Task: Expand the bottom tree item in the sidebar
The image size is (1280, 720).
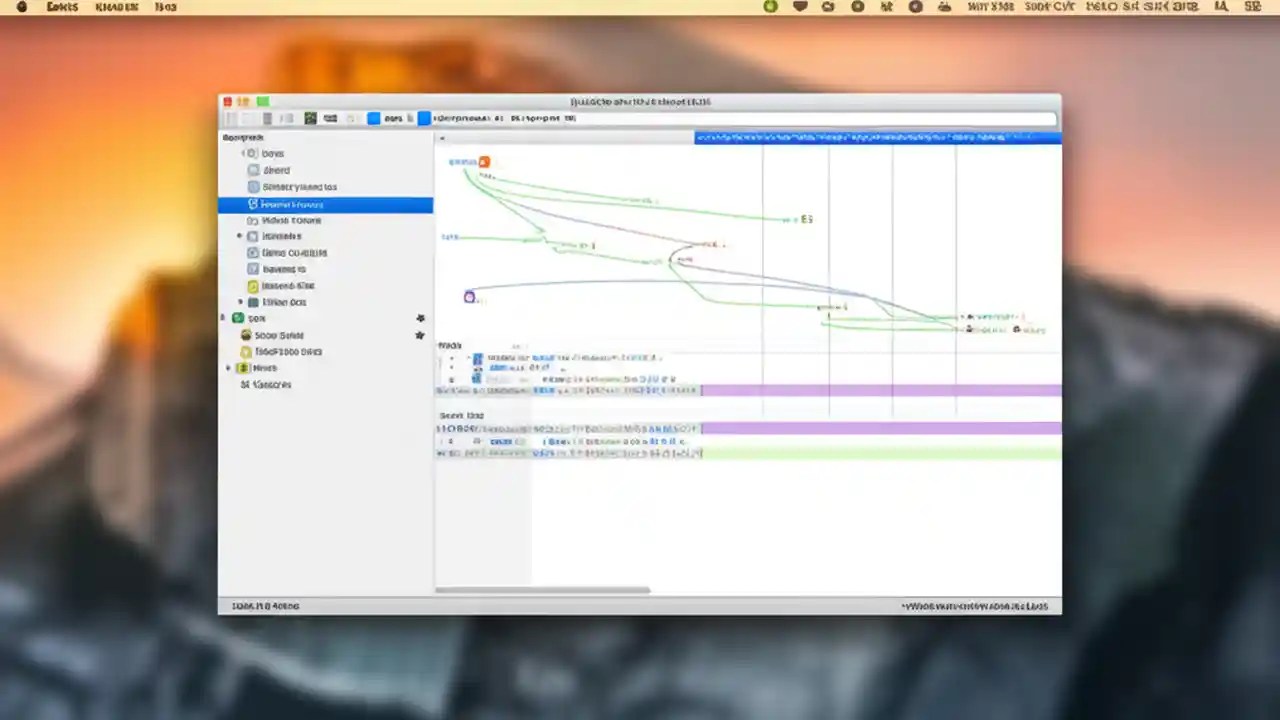Action: coord(228,368)
